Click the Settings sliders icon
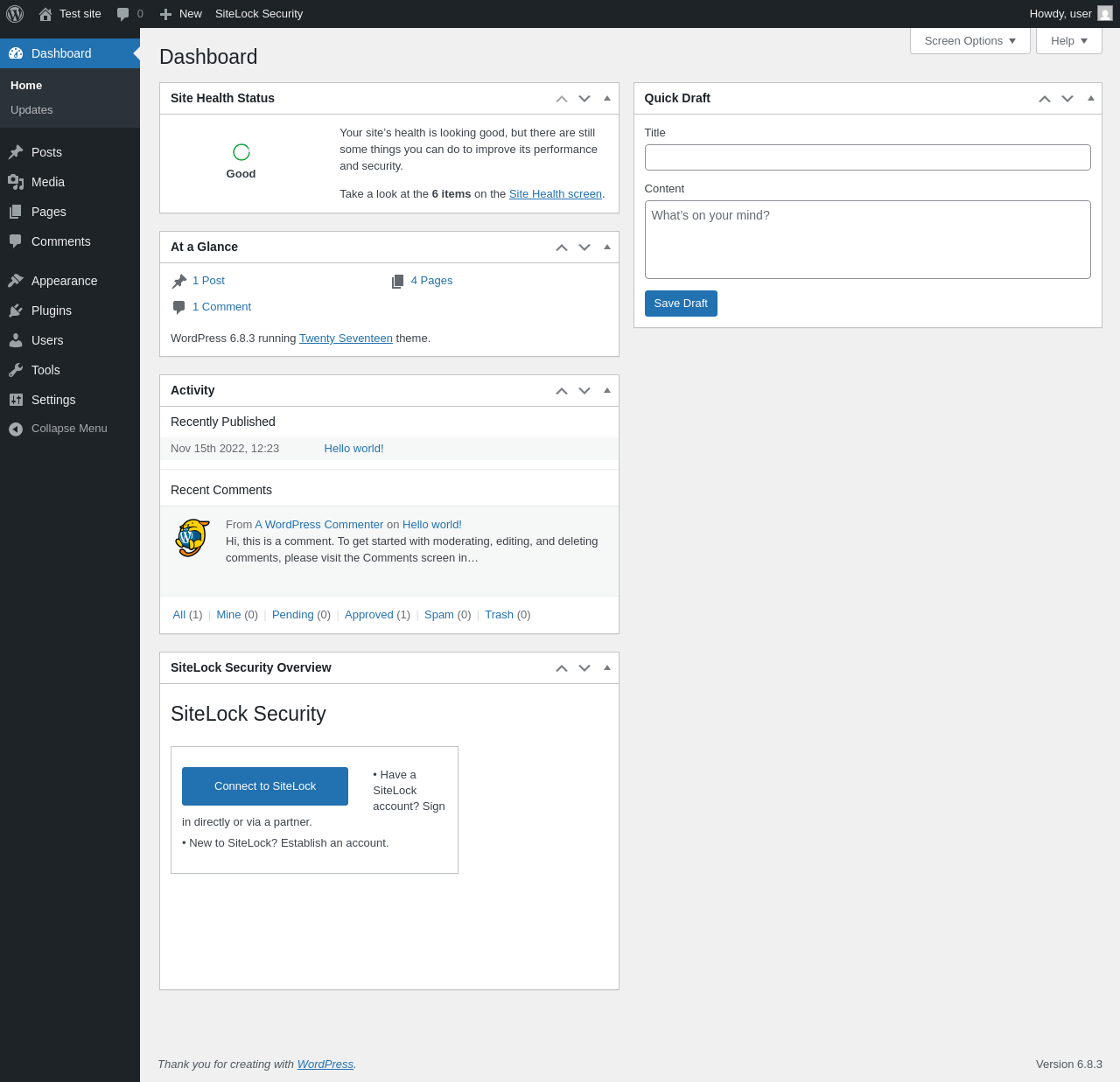 [16, 400]
